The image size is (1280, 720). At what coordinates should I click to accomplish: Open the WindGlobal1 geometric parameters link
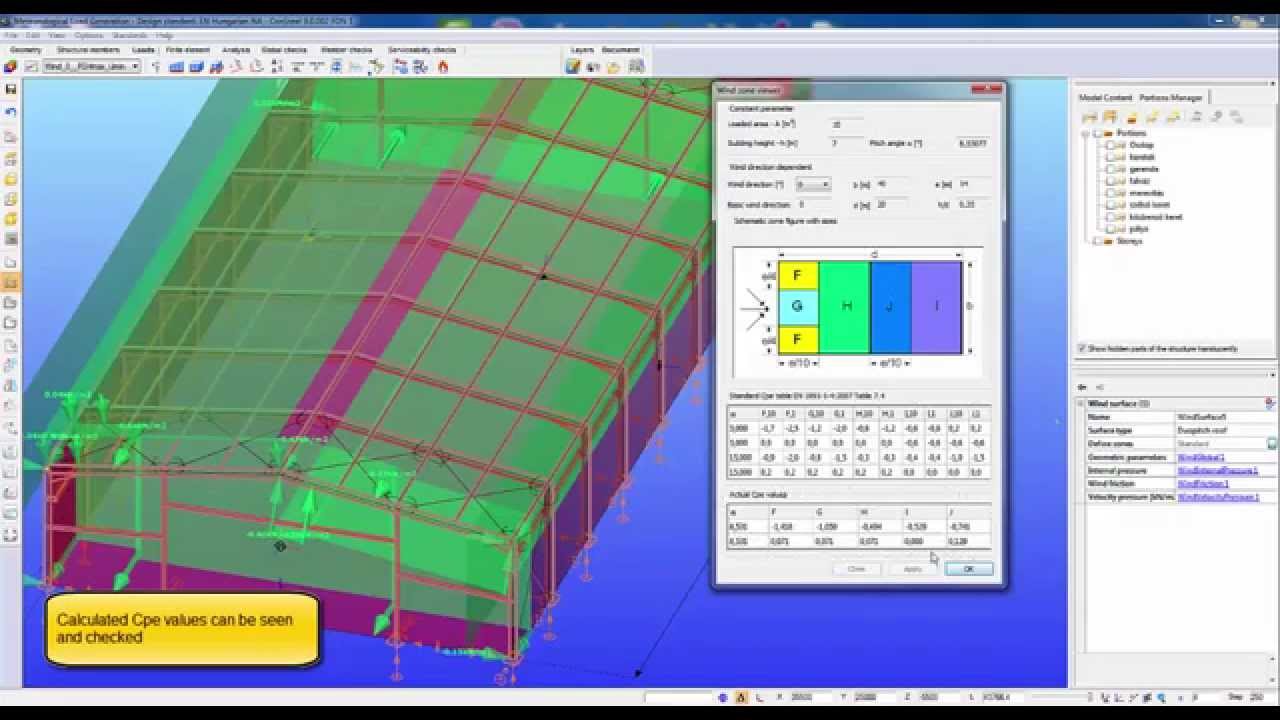[x=1201, y=457]
